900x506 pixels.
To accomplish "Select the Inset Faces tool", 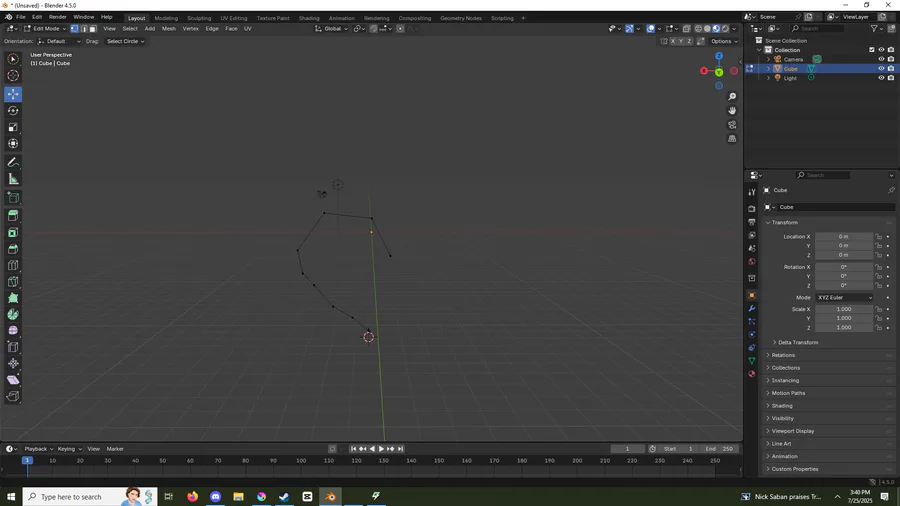I will pyautogui.click(x=13, y=233).
